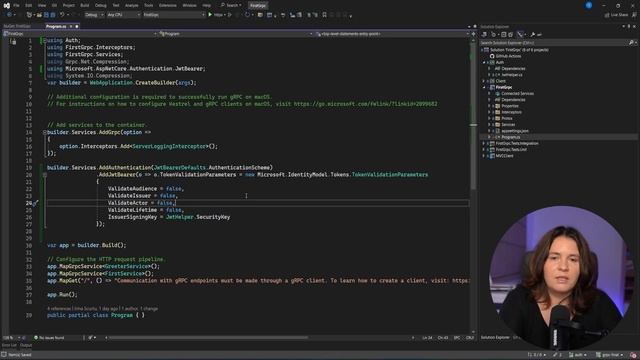
Task: Expand the Services folder
Action: [x=489, y=124]
